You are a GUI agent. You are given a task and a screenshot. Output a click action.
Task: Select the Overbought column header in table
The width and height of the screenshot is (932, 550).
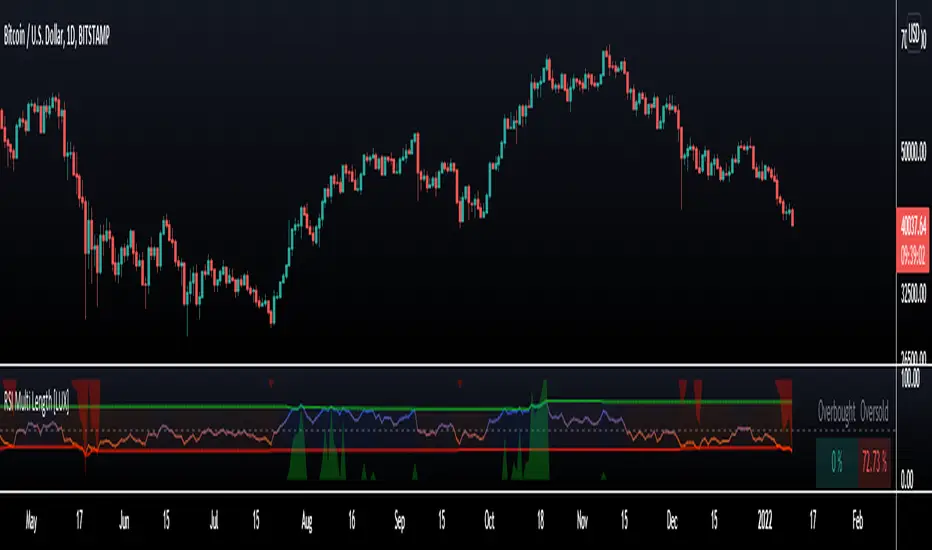(836, 411)
